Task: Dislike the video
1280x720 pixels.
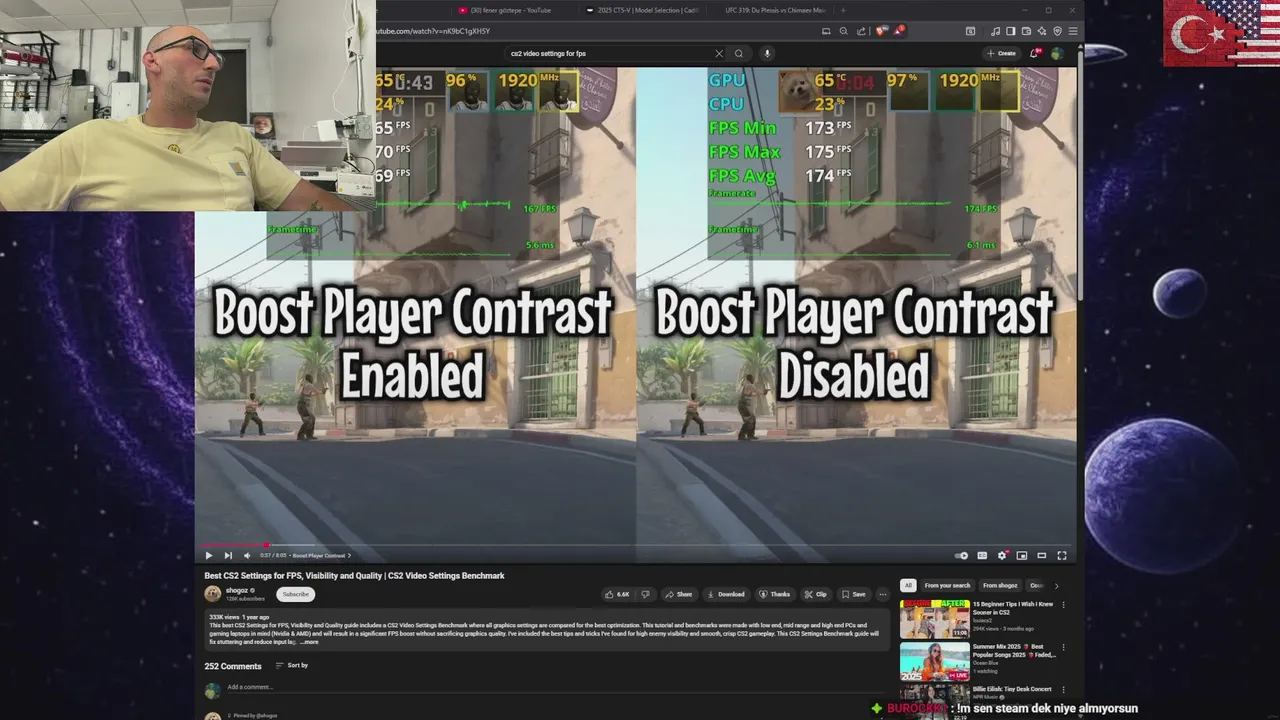Action: click(645, 594)
